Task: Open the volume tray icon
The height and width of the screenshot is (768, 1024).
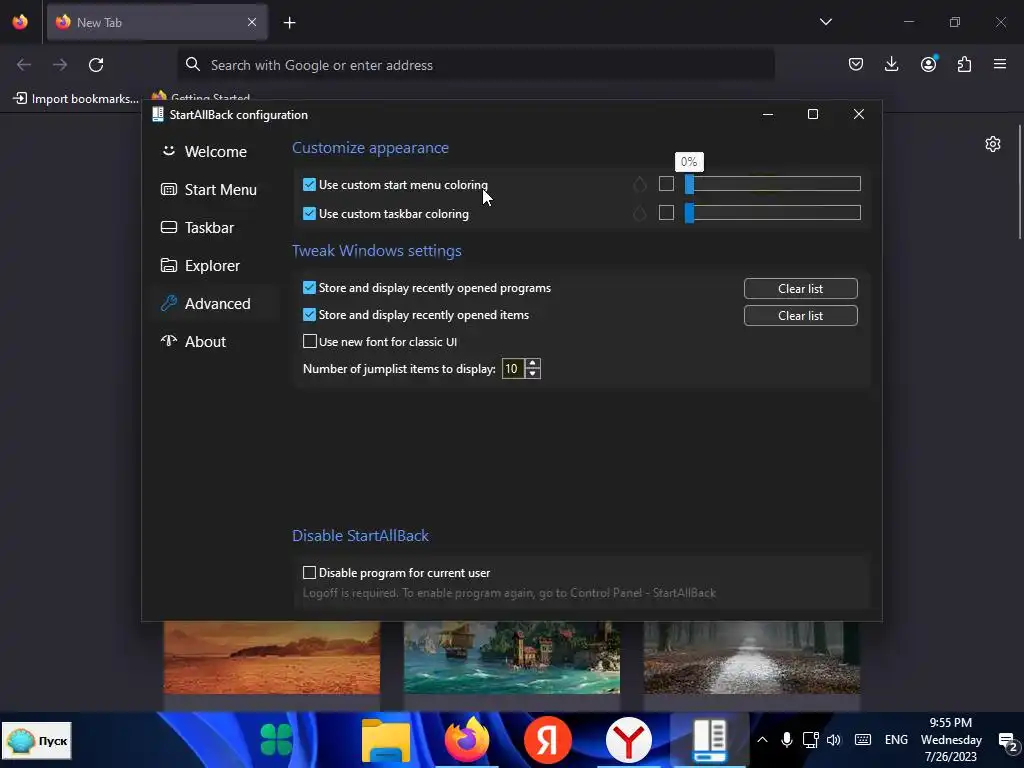Action: (834, 740)
